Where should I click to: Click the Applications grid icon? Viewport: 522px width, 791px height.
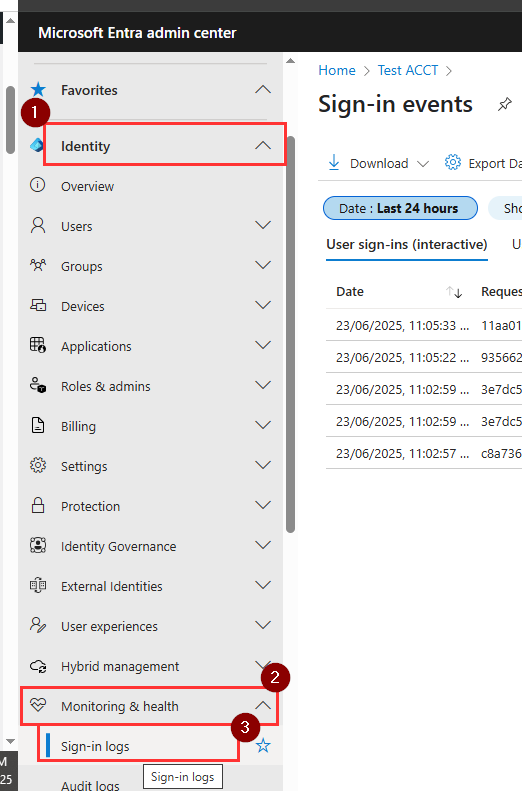[x=38, y=345]
